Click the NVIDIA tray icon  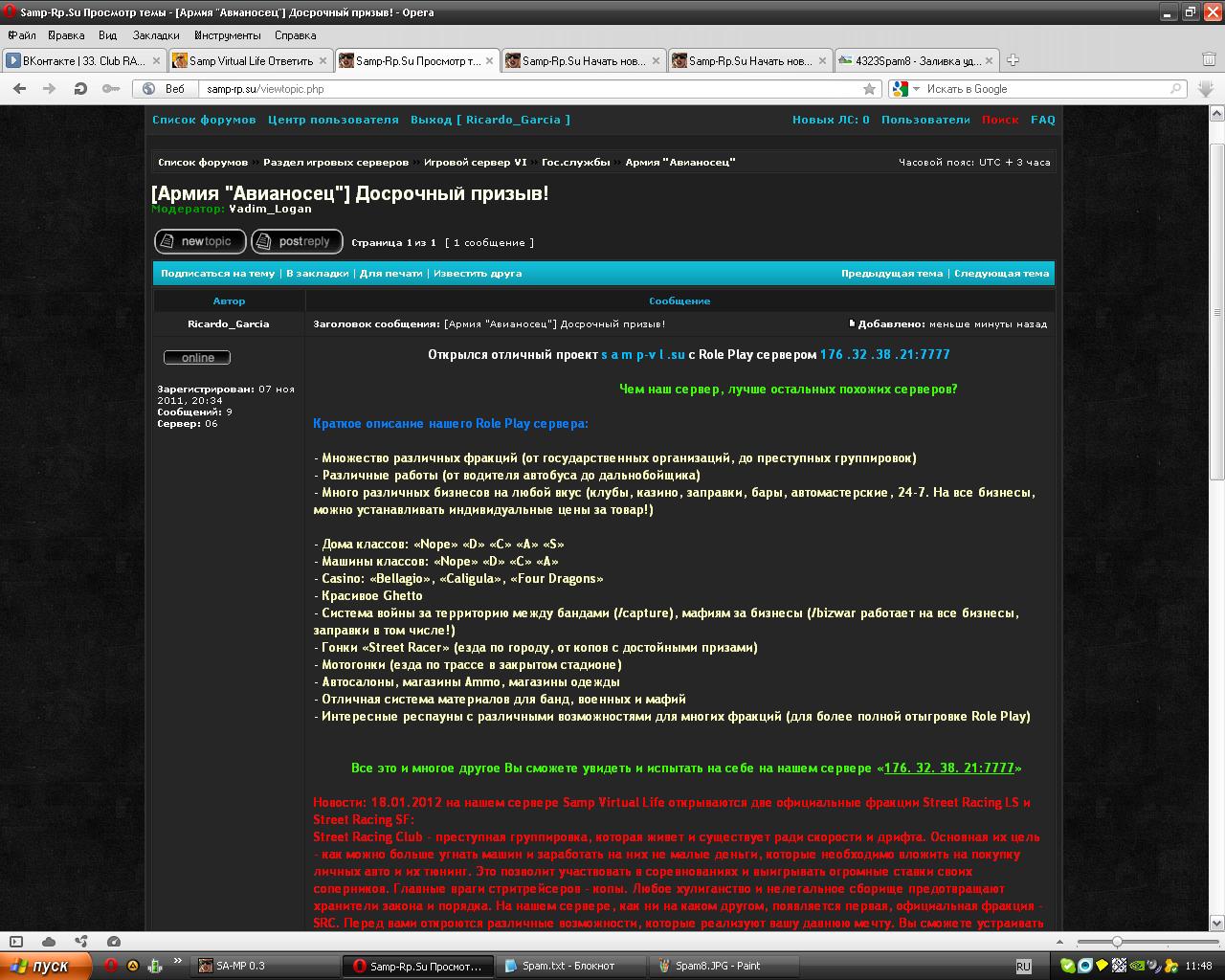click(1138, 966)
